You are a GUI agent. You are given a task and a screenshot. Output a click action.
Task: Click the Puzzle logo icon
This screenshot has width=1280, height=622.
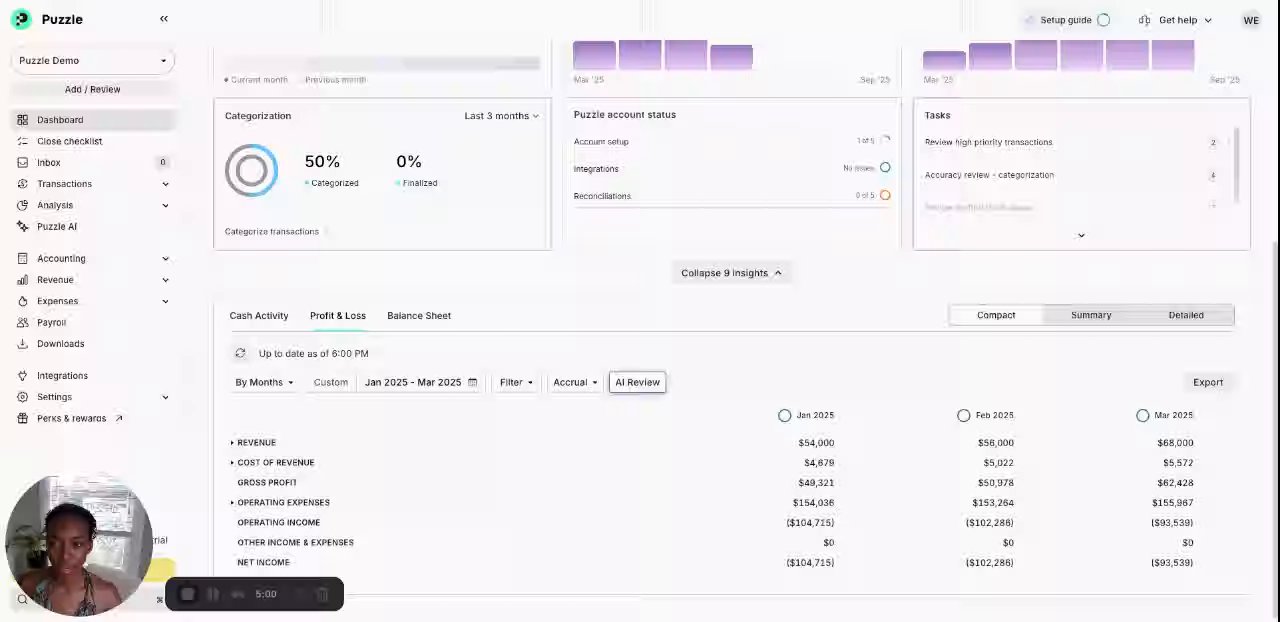click(21, 19)
